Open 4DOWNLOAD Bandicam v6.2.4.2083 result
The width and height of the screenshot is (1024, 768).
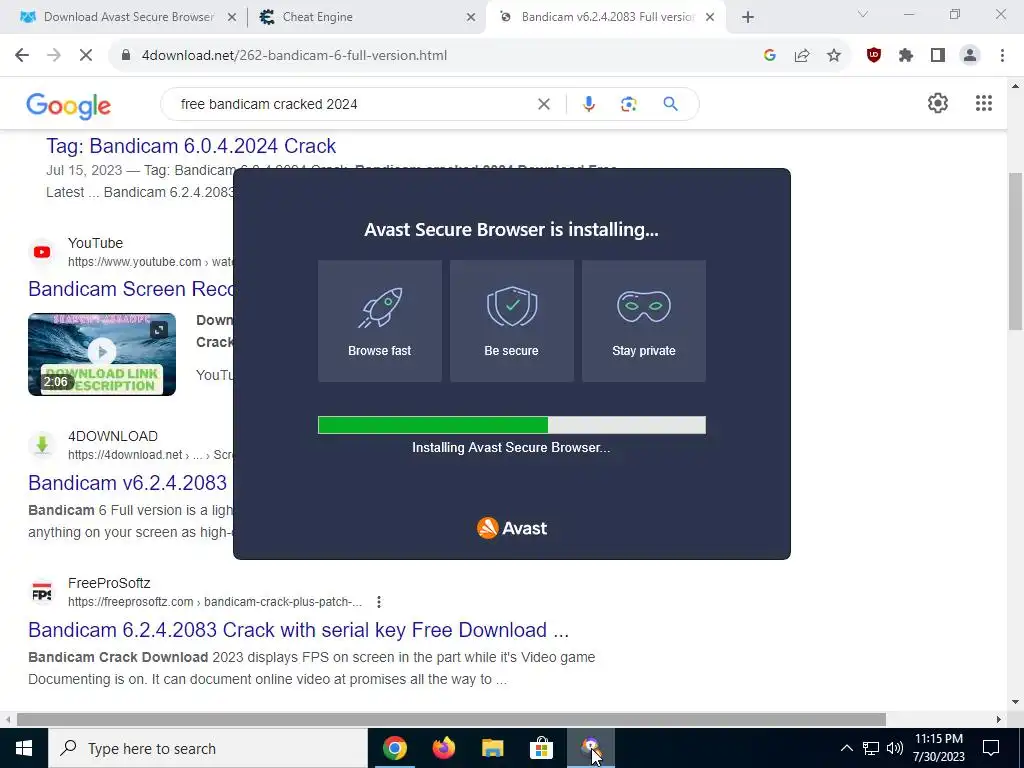[x=127, y=483]
